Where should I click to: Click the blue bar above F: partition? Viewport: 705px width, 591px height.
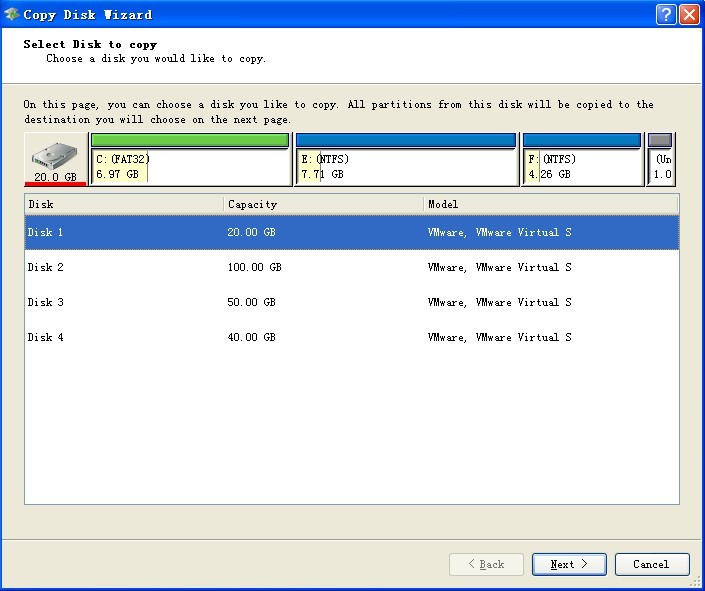coord(582,140)
